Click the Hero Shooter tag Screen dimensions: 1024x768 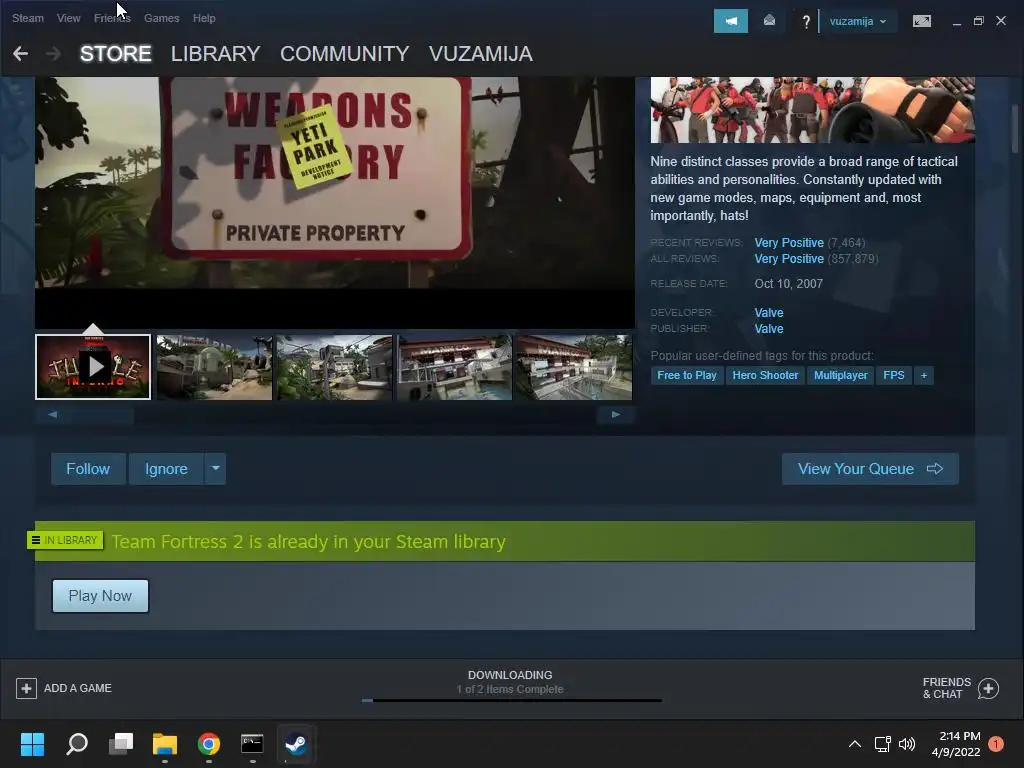(765, 375)
